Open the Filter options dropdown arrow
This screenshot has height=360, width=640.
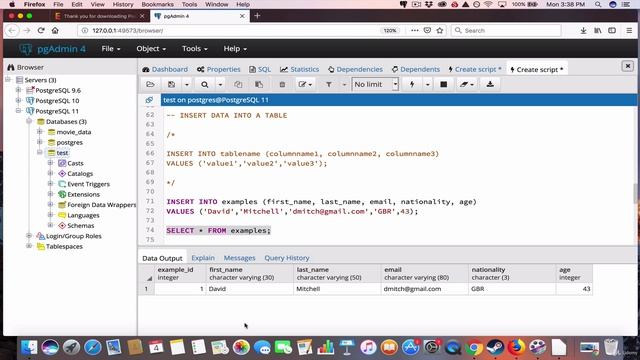click(344, 84)
